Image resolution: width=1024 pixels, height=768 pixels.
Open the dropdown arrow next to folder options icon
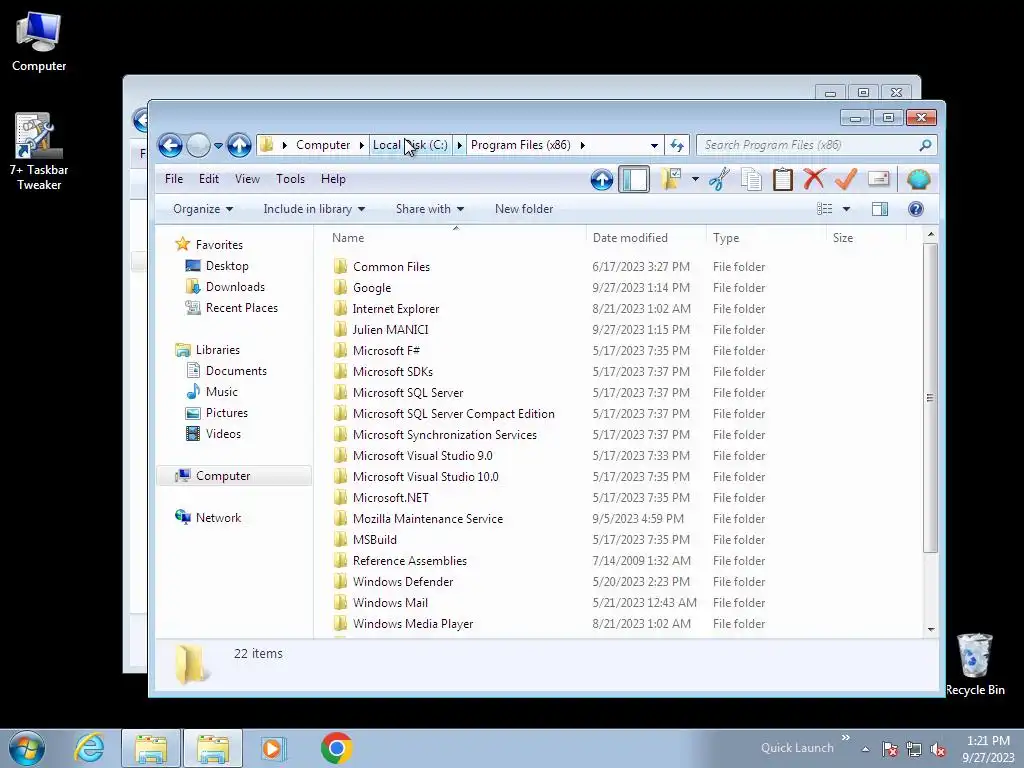695,180
